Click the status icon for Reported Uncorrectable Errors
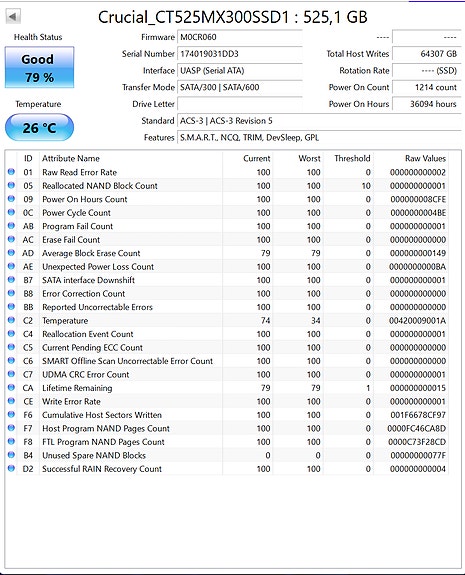465x575 pixels. pyautogui.click(x=11, y=307)
